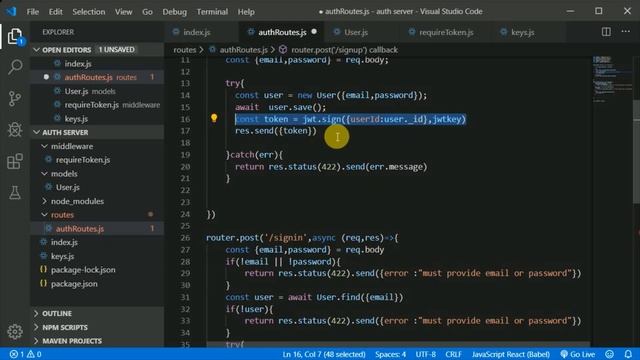Select authRoutes.js in Open Editors list
The image size is (640, 360).
click(x=97, y=77)
